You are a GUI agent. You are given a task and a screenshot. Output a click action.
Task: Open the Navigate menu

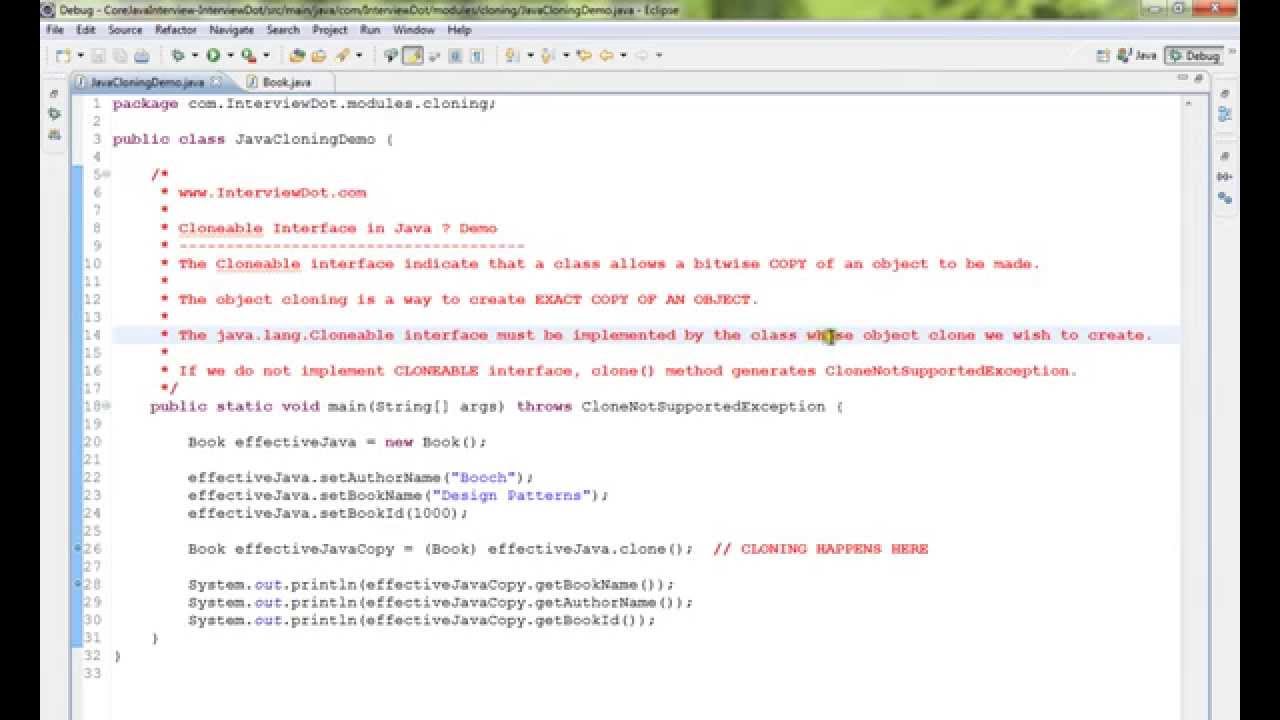pos(232,30)
